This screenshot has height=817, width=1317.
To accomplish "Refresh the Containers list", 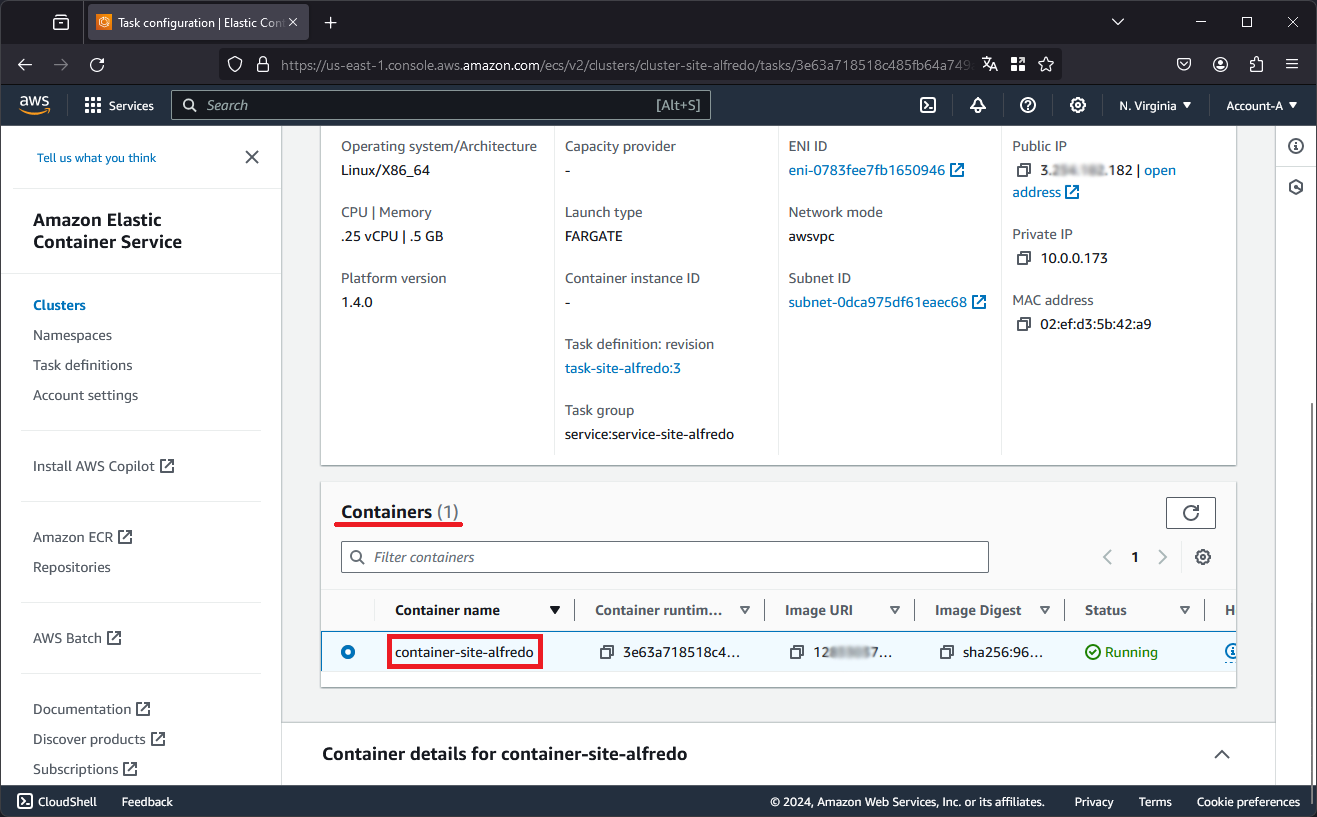I will coord(1191,513).
